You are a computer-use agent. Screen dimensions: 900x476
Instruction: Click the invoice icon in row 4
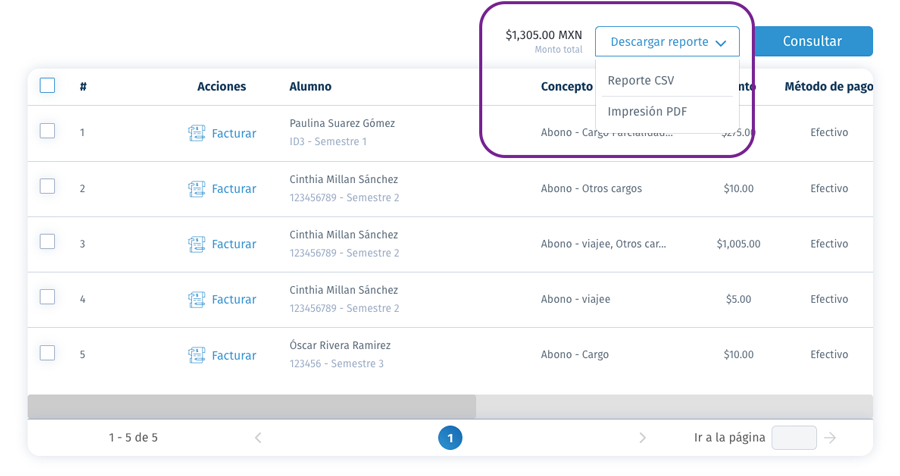196,300
